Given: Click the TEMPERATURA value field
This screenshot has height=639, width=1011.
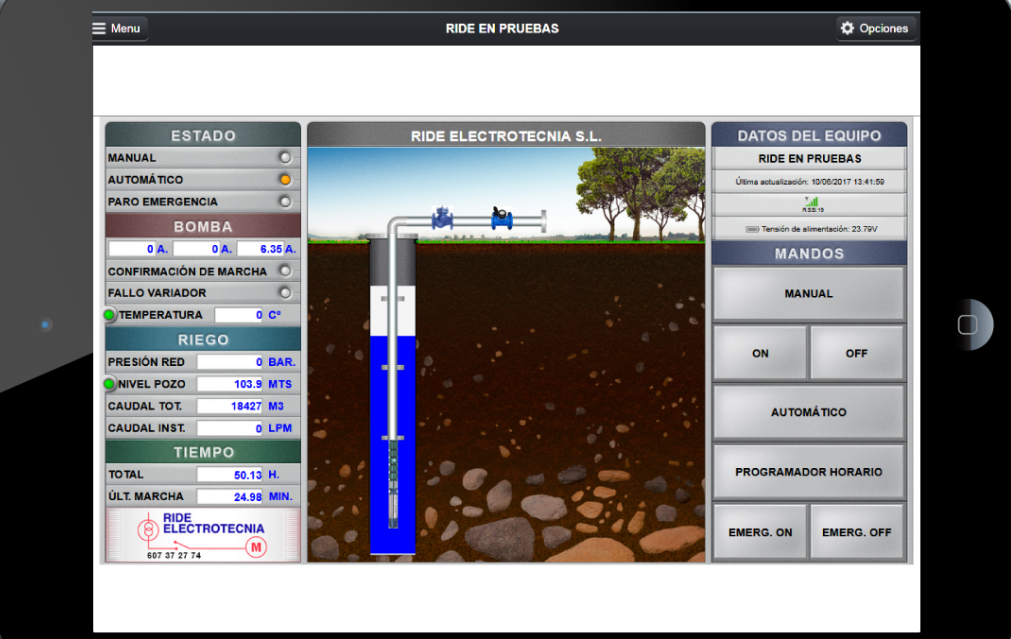Looking at the screenshot, I should (239, 315).
